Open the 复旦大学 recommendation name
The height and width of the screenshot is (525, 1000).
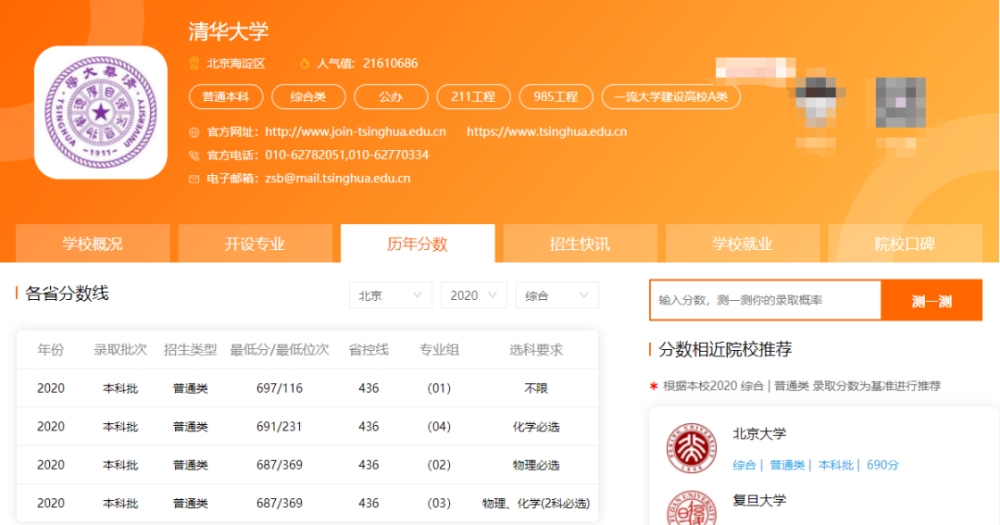pyautogui.click(x=759, y=500)
